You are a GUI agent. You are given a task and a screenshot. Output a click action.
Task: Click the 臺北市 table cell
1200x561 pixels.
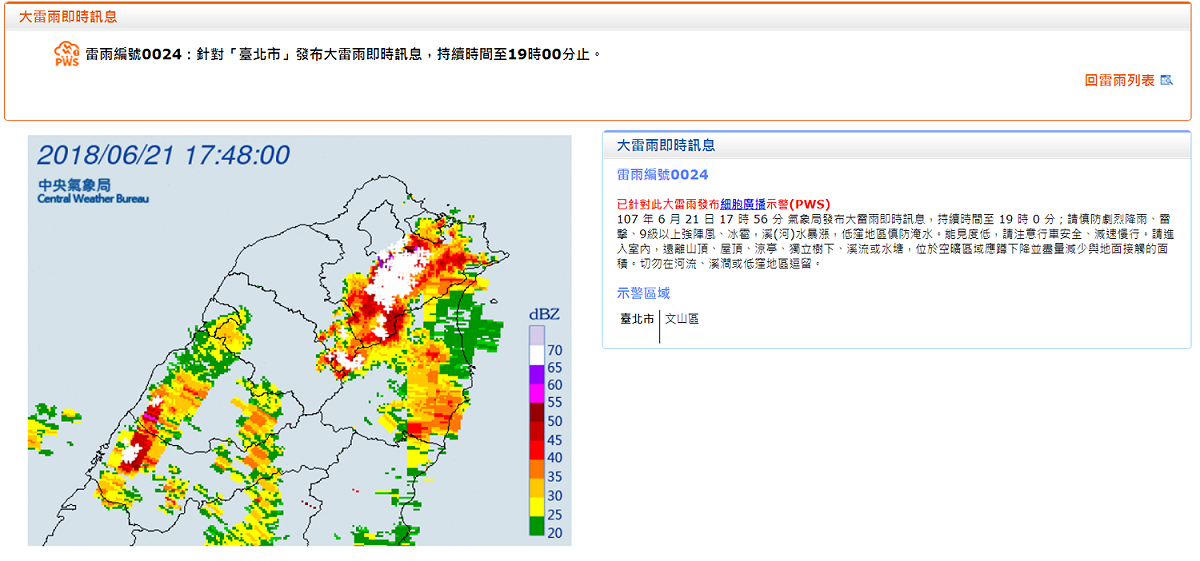(x=638, y=319)
